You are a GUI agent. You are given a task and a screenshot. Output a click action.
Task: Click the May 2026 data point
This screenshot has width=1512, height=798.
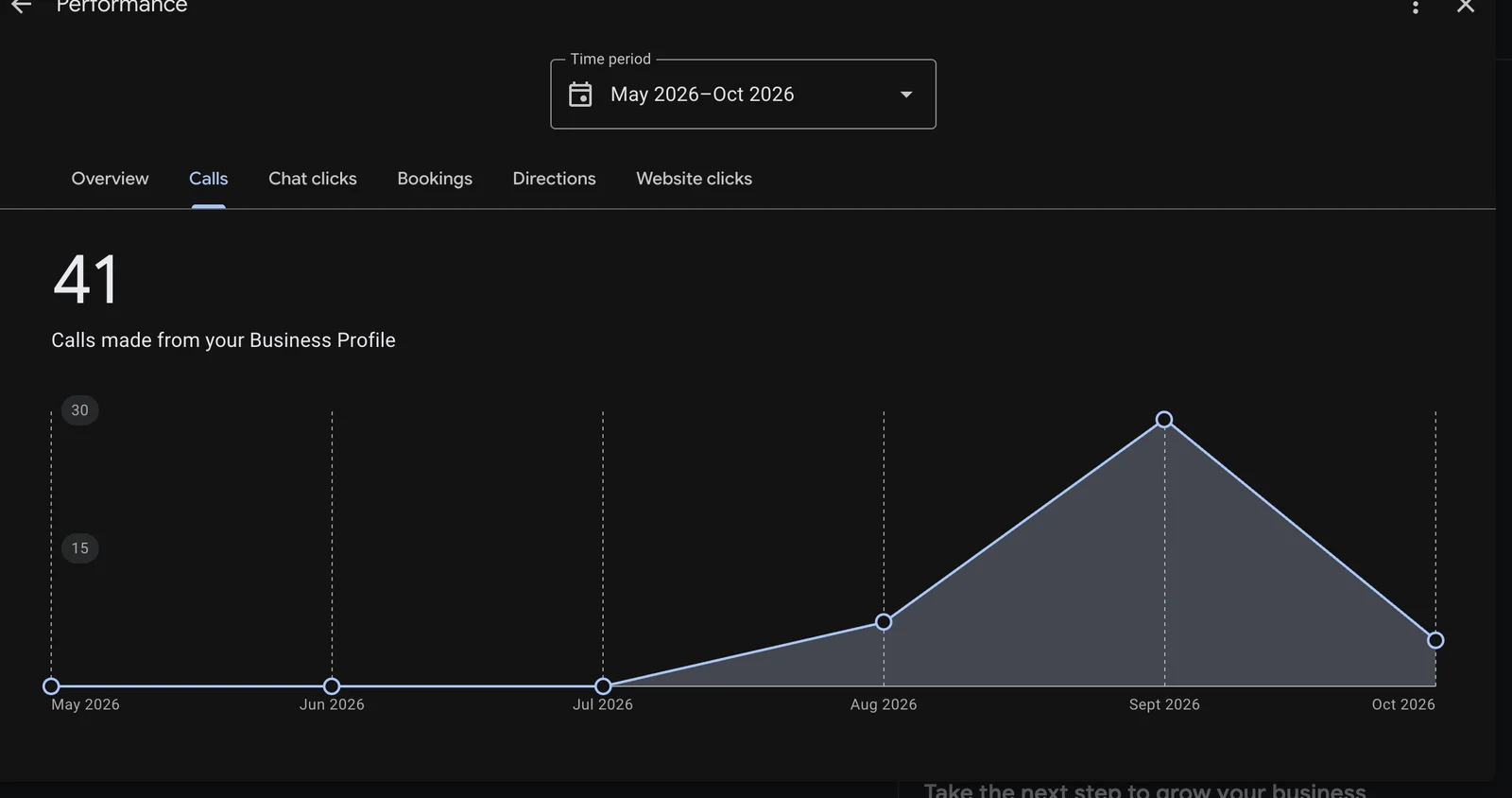point(52,686)
